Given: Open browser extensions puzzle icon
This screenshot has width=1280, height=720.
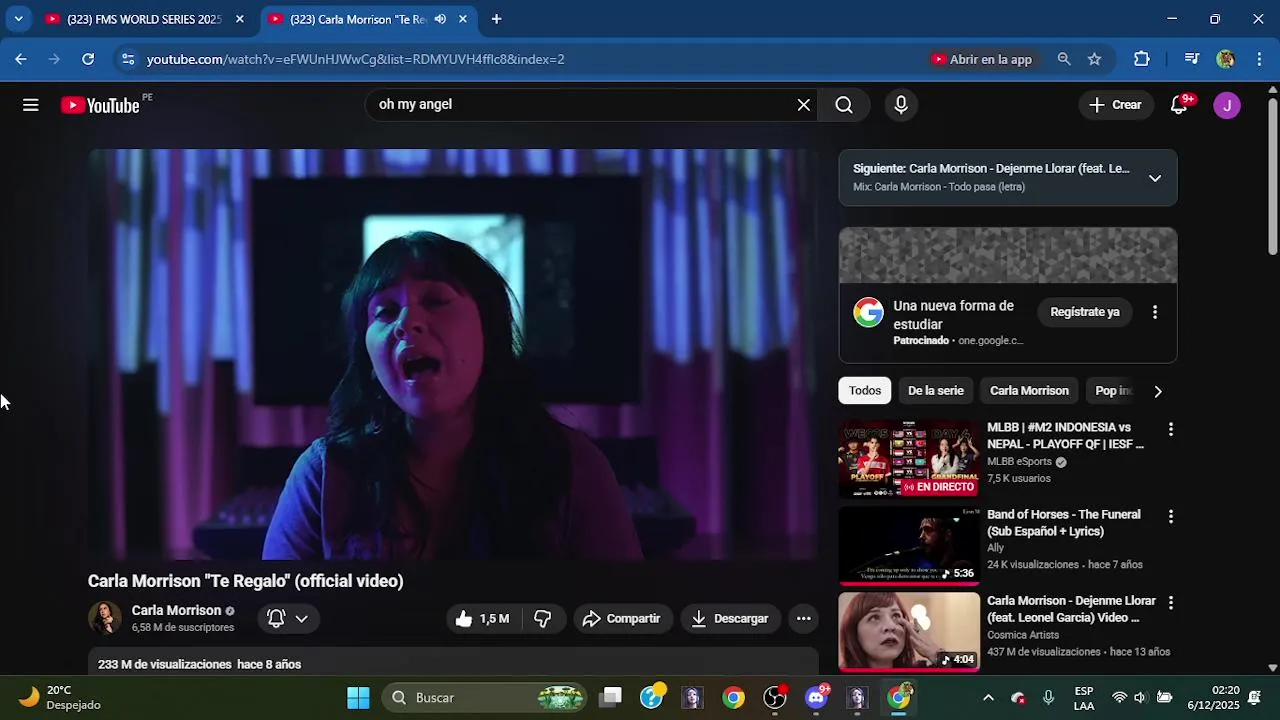Looking at the screenshot, I should [1142, 59].
